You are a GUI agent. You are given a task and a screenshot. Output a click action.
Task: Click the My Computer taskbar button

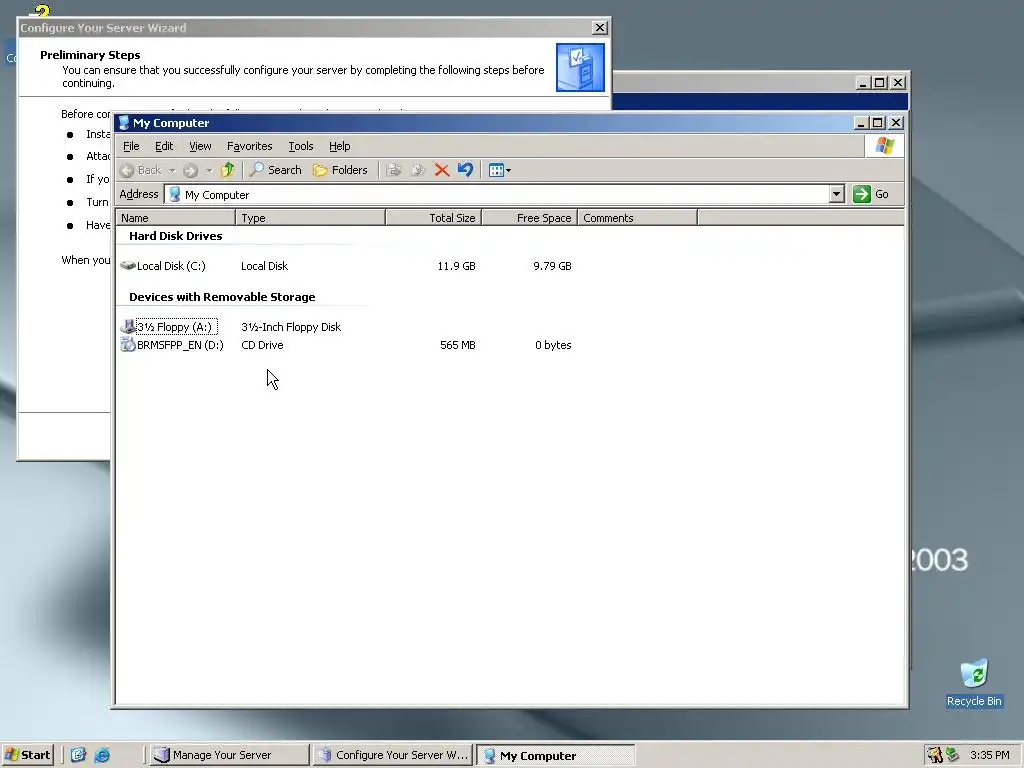[x=555, y=755]
